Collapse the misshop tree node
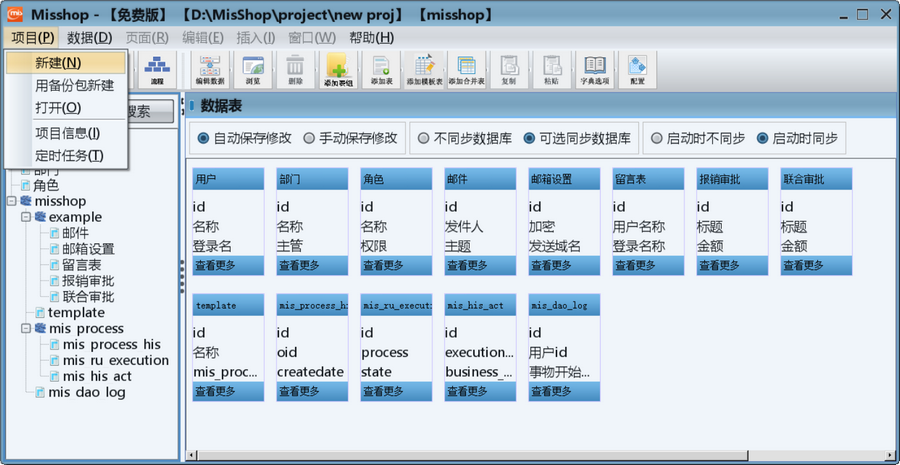Image resolution: width=900 pixels, height=465 pixels. (11, 202)
